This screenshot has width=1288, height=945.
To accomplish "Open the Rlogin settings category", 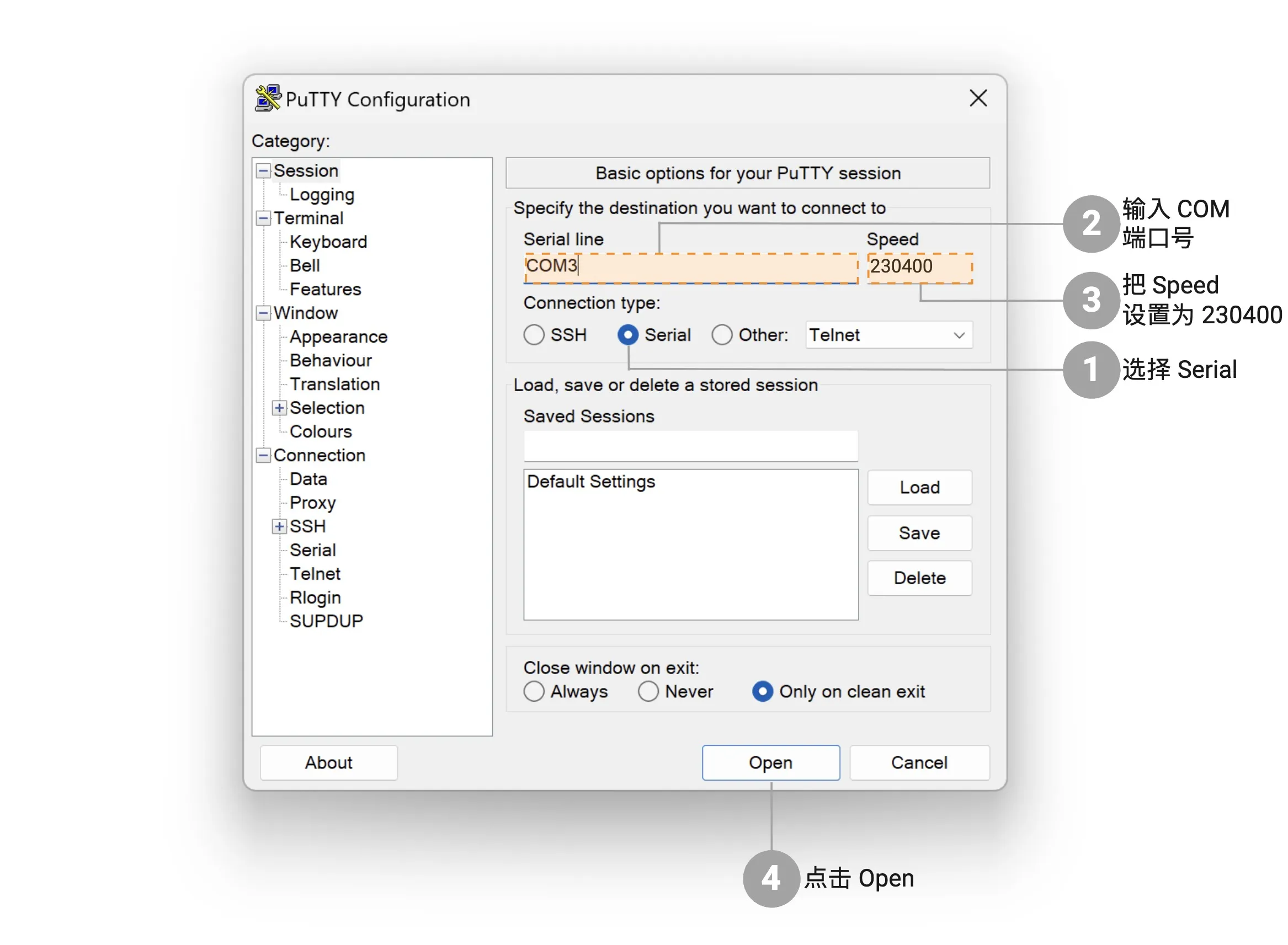I will pos(315,598).
